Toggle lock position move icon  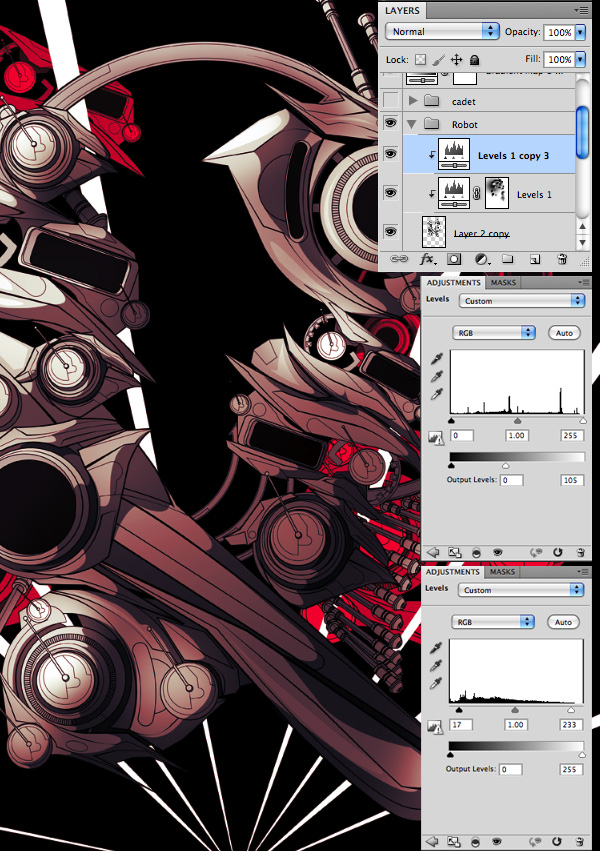pos(456,59)
